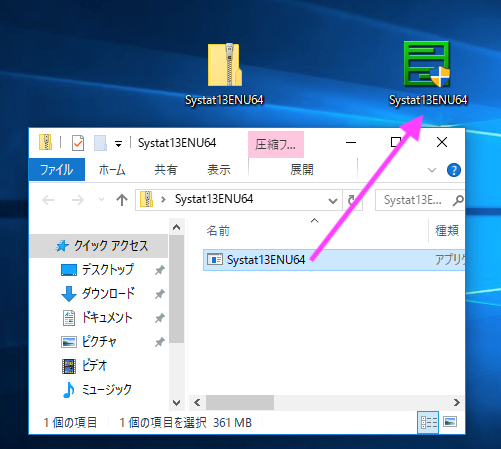The image size is (501, 449).
Task: Expand the ribbon with the chevron
Action: (x=432, y=170)
